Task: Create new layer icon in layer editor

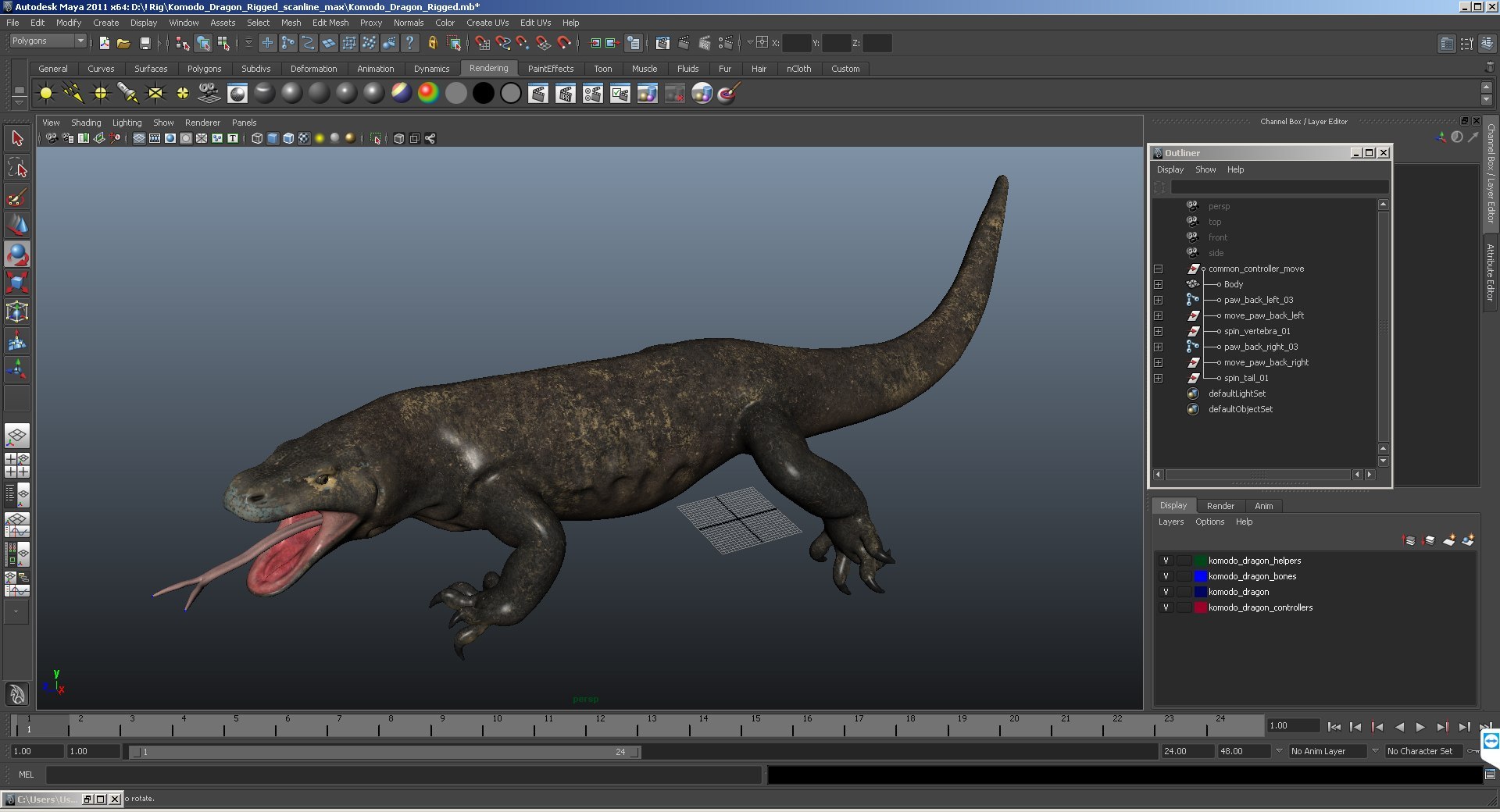Action: click(x=1448, y=540)
